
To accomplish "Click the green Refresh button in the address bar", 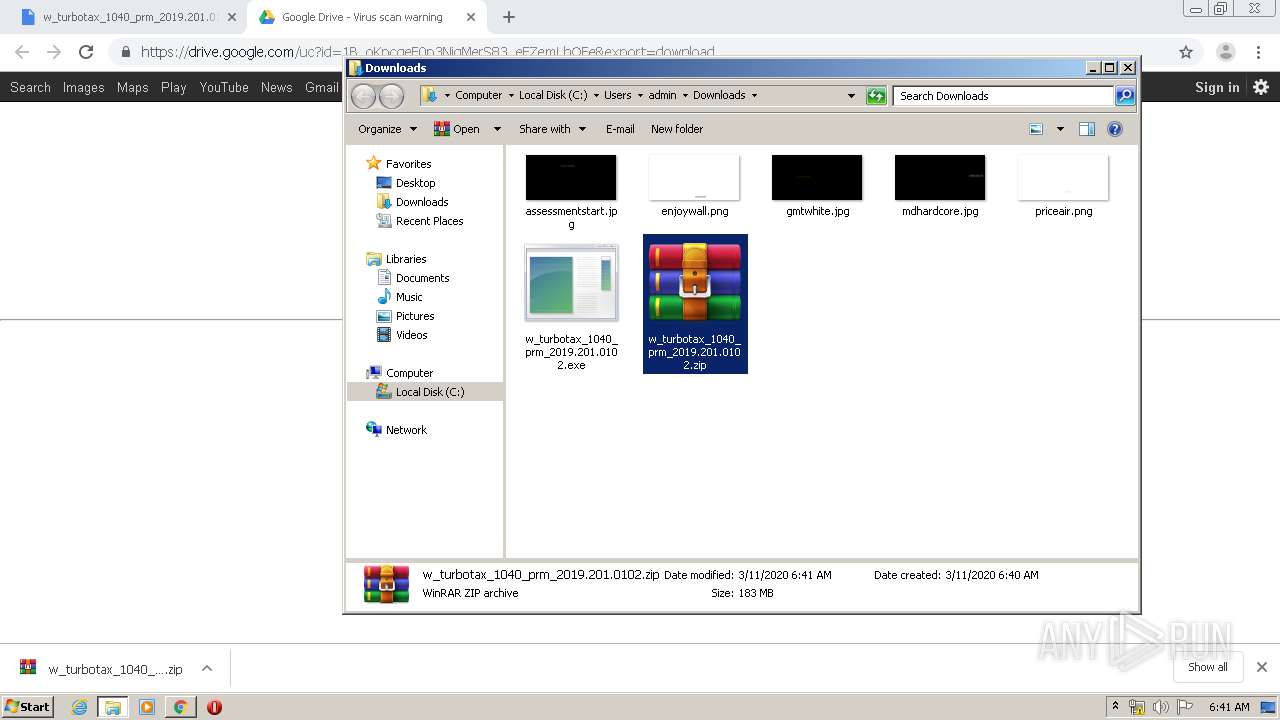I will 876,96.
